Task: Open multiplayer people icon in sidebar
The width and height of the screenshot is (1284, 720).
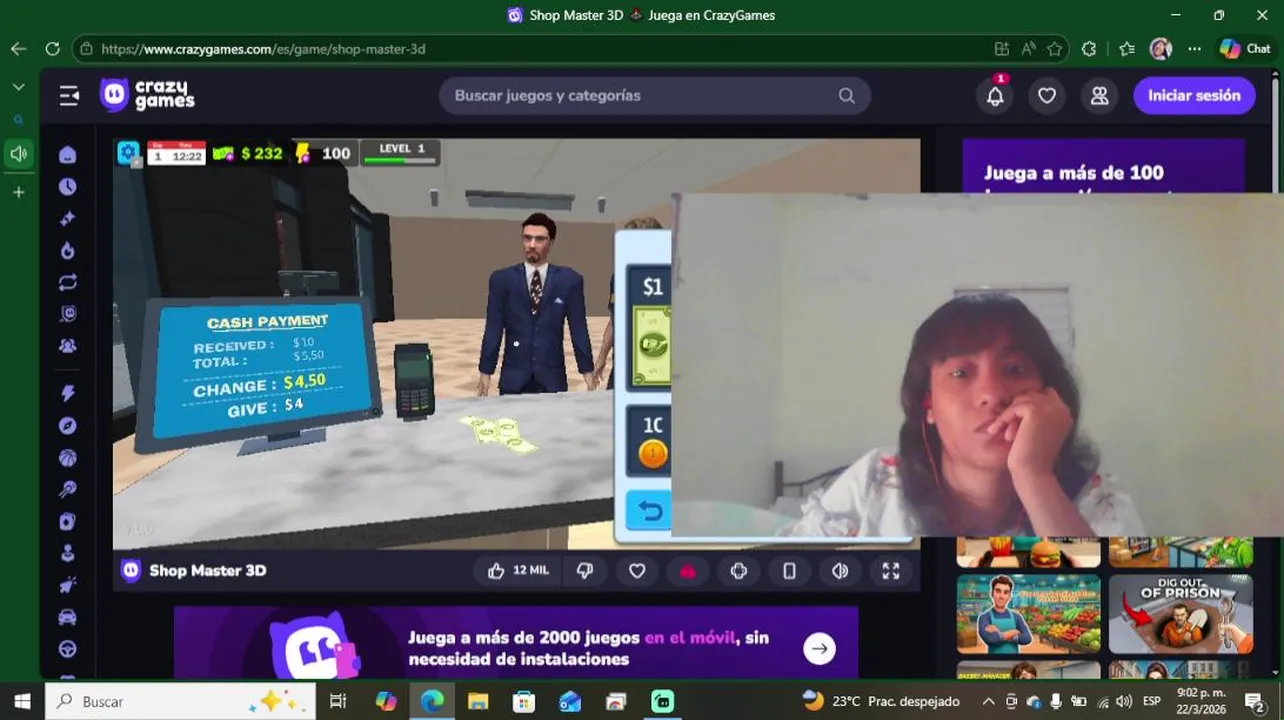Action: pyautogui.click(x=68, y=346)
